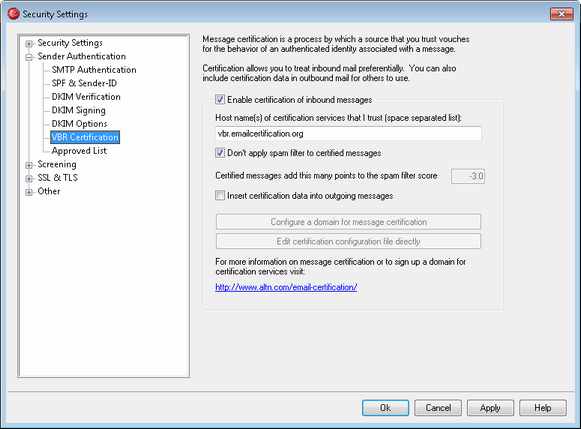Viewport: 581px width, 429px height.
Task: Expand the Other tree node
Action: click(29, 192)
